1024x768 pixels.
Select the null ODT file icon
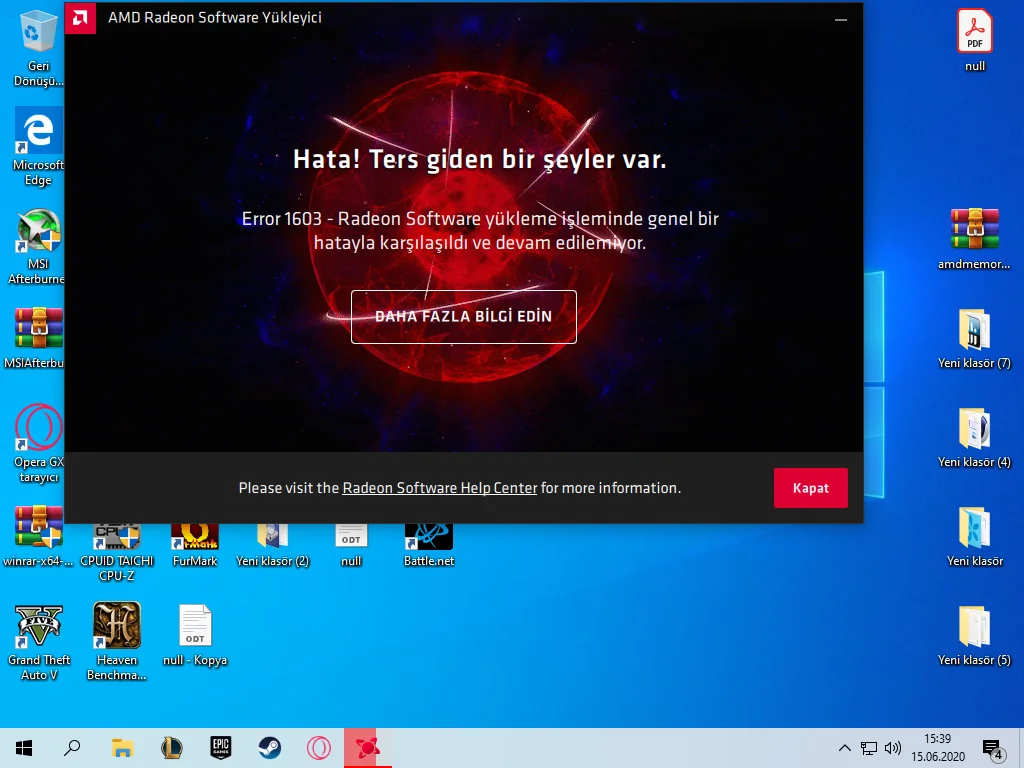coord(351,545)
